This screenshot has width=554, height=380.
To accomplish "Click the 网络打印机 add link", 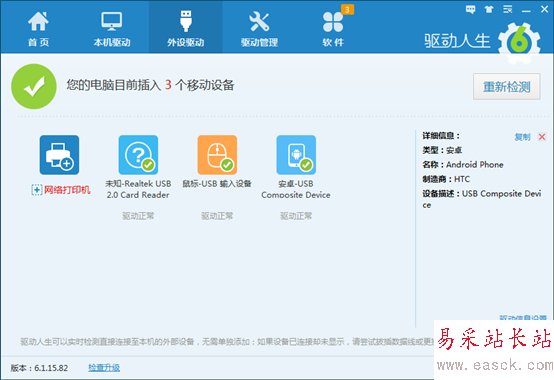I will (x=61, y=190).
